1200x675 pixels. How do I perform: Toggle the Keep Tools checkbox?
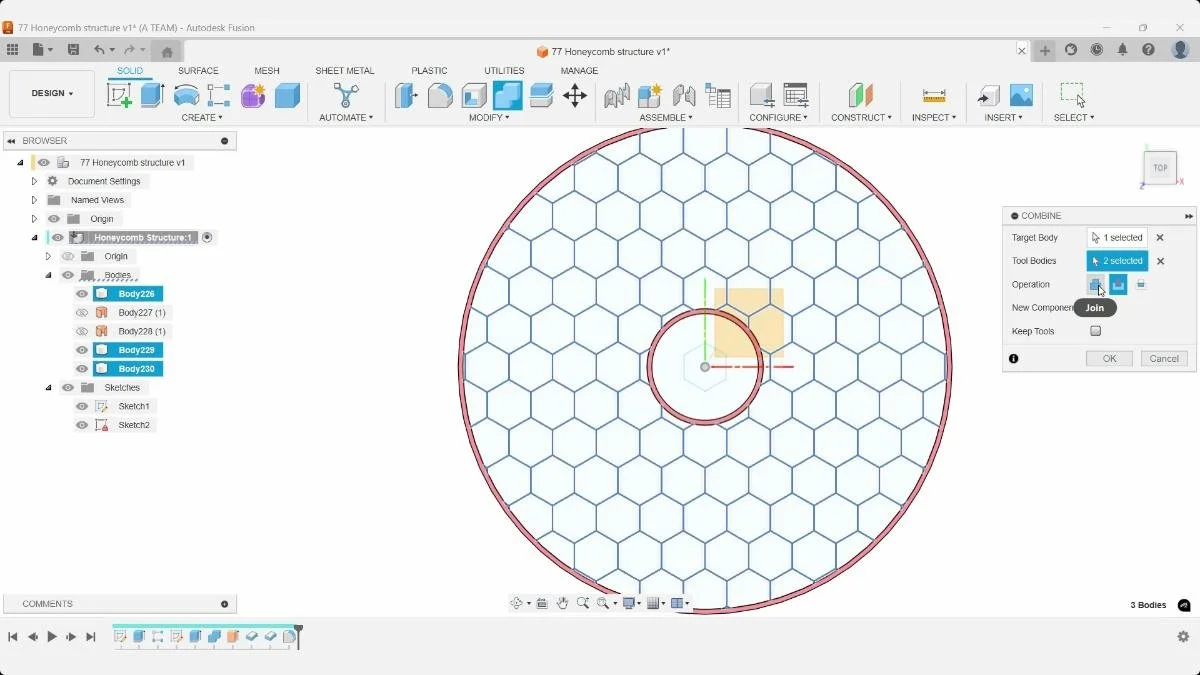click(1095, 331)
